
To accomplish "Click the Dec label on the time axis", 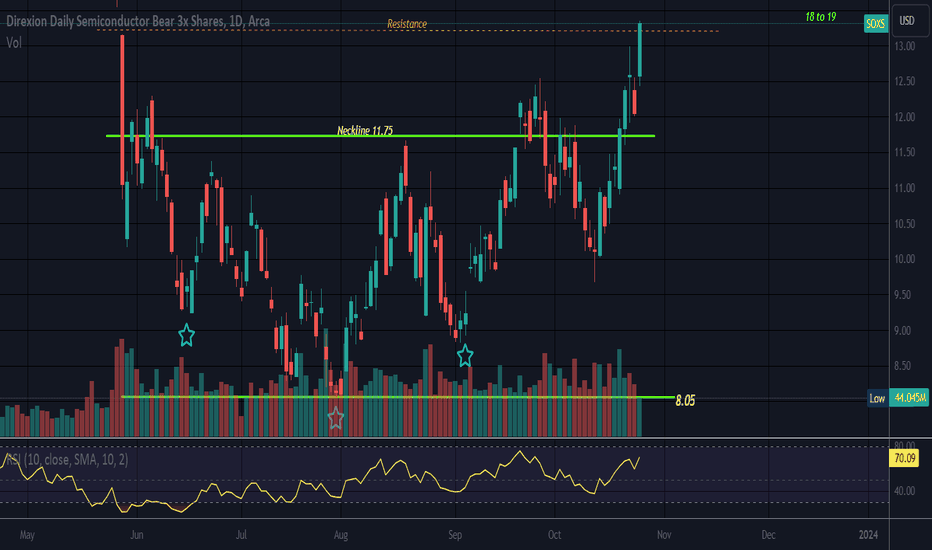I will point(769,535).
